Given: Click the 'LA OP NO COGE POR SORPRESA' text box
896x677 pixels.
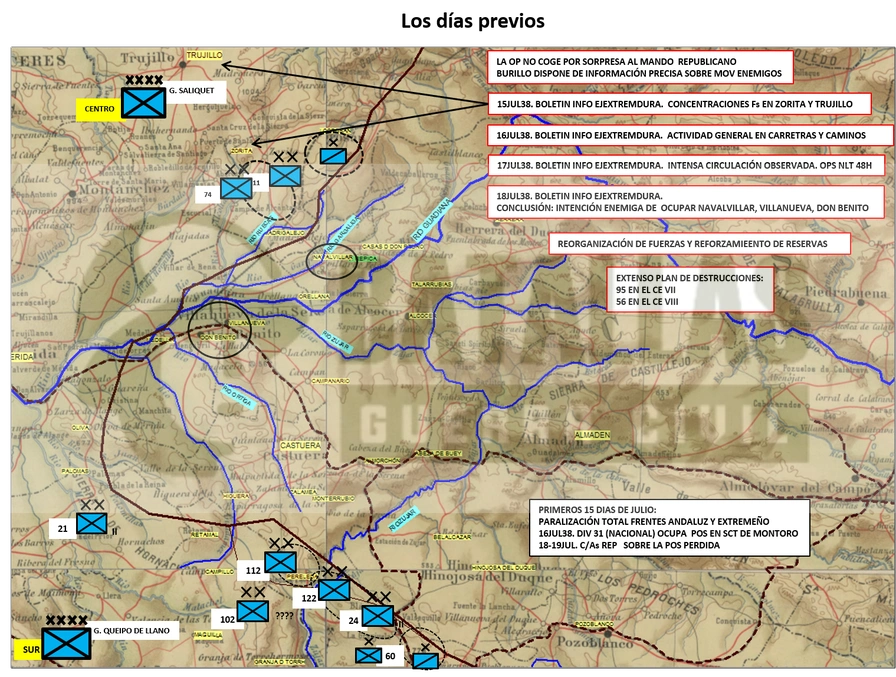Looking at the screenshot, I should 641,67.
